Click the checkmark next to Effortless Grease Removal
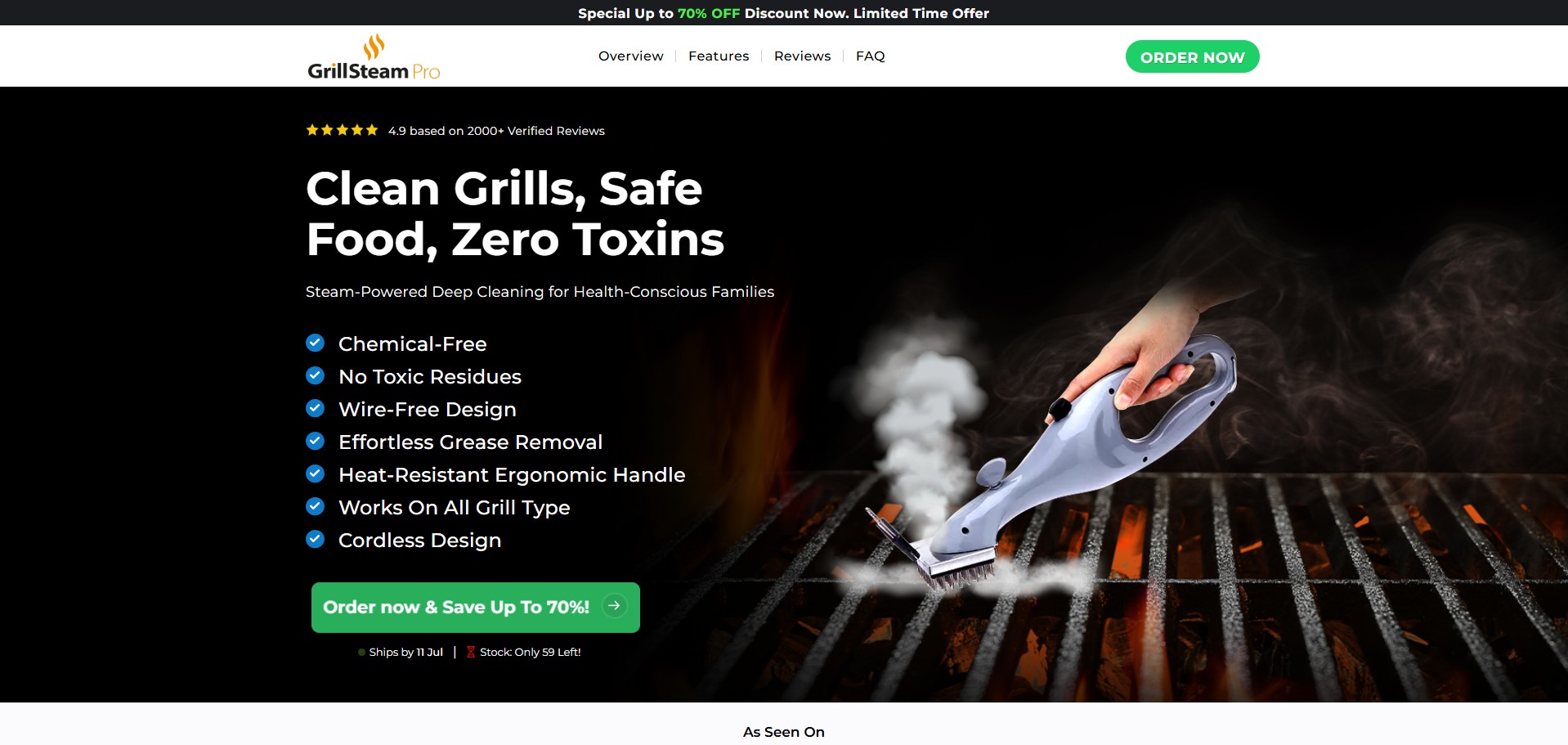Screen dimensions: 1568x745 [x=315, y=441]
